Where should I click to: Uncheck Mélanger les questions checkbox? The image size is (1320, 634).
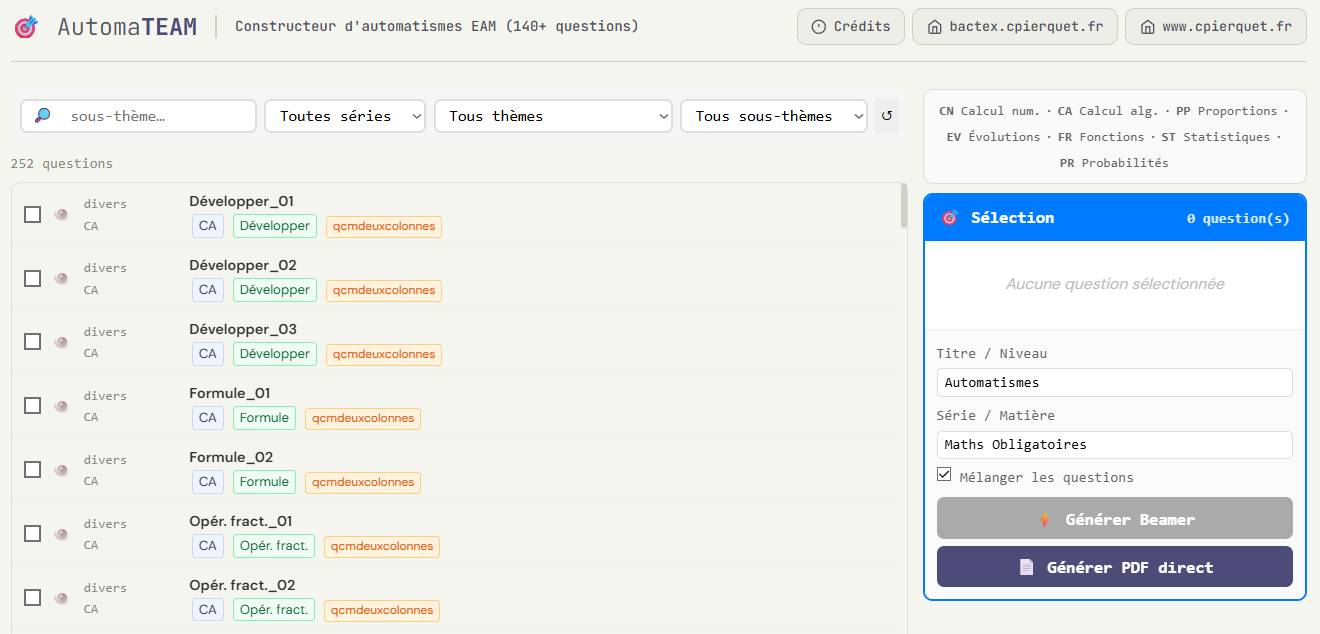pos(944,475)
